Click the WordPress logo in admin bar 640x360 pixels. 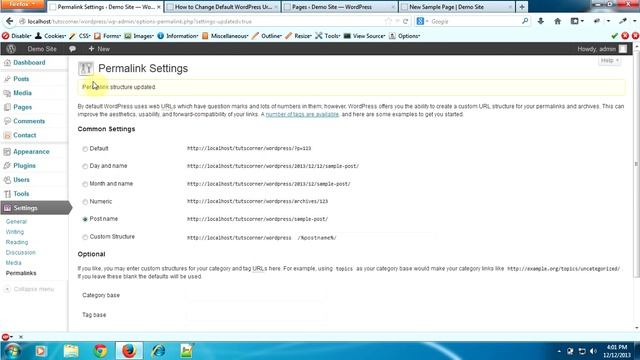tap(11, 49)
